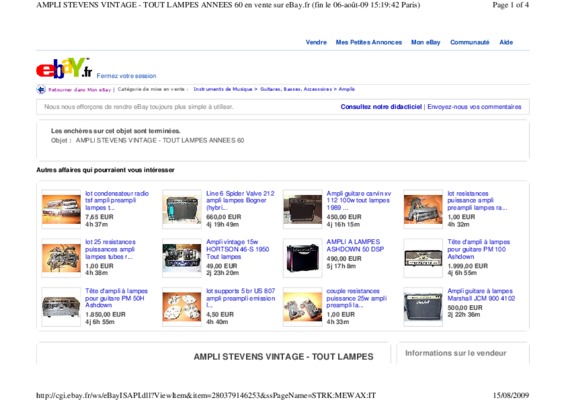
Task: Click the 1.999,00 EUR price text
Action: [467, 266]
